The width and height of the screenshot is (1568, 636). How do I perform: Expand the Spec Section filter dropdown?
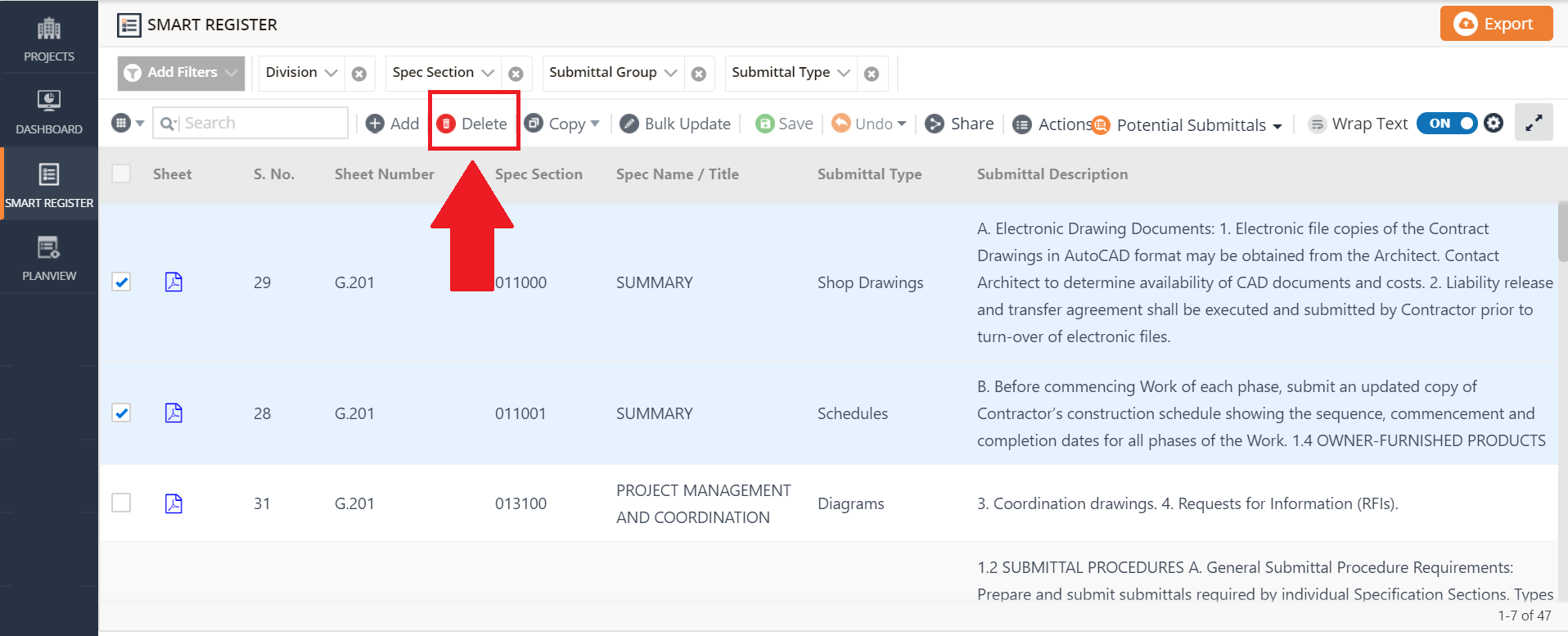pyautogui.click(x=443, y=73)
